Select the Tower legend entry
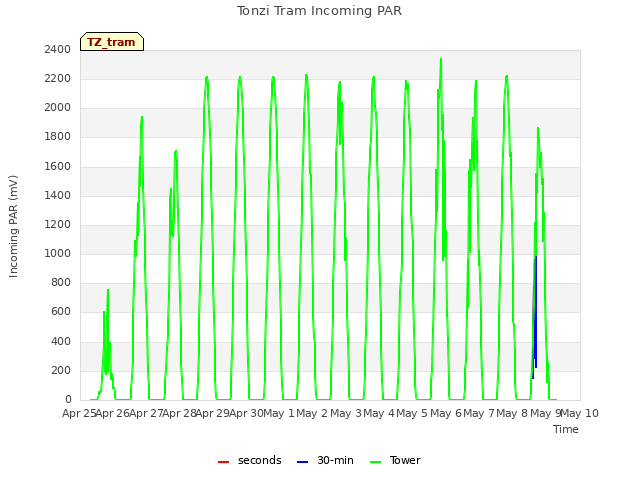 click(395, 460)
